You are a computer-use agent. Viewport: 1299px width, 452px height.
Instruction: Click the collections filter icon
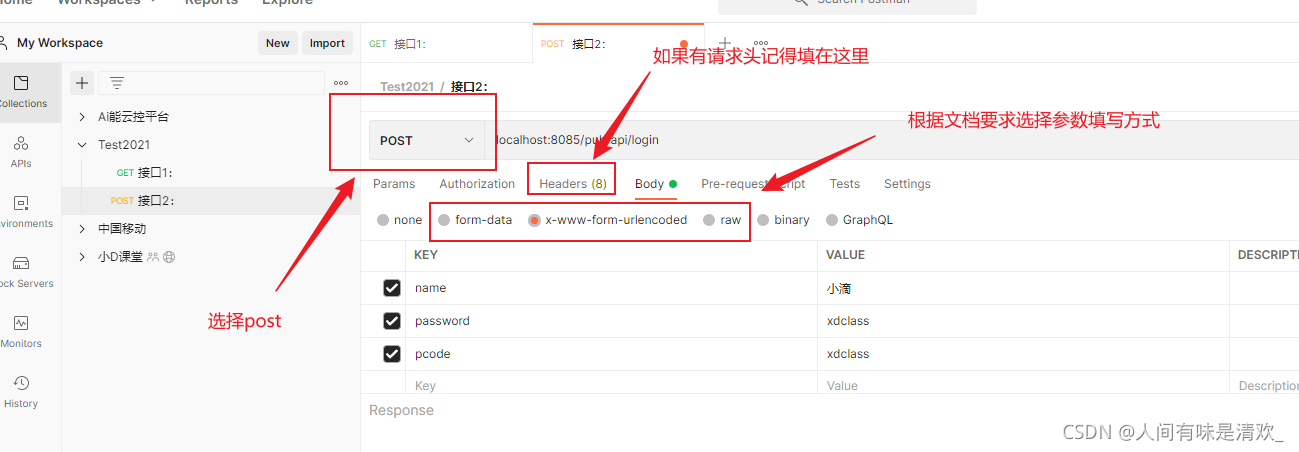116,83
